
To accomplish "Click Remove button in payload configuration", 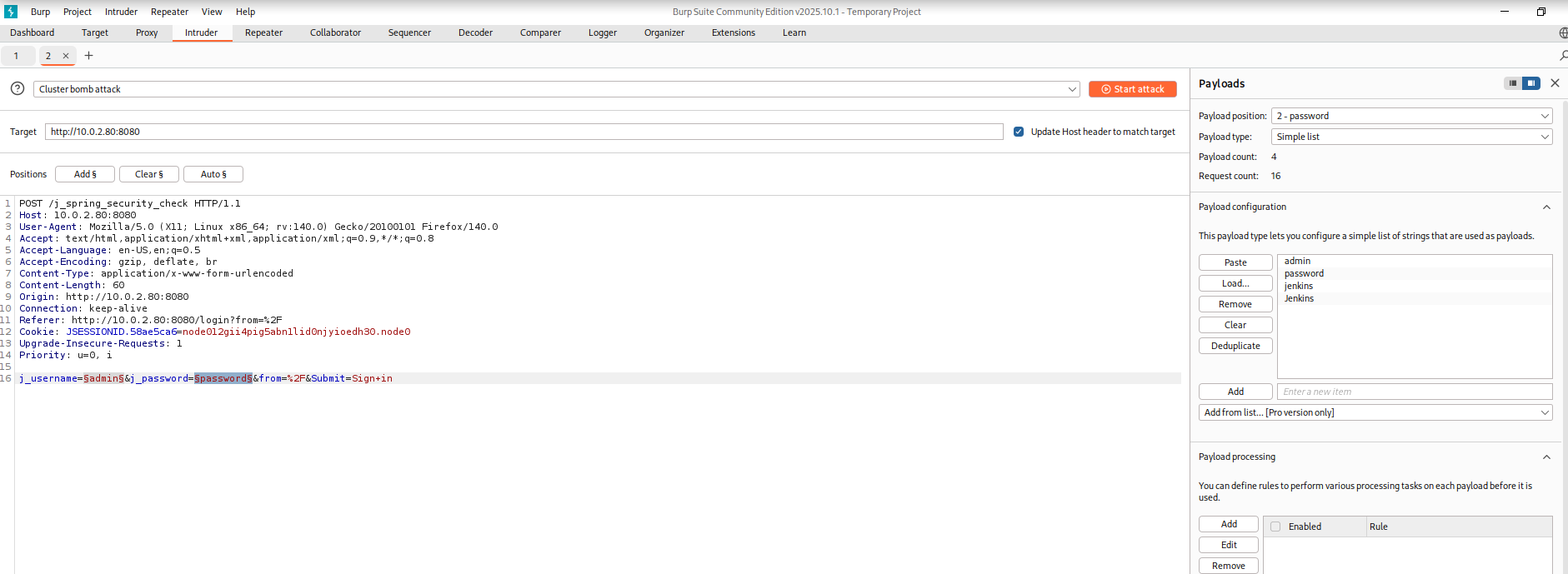I will click(1235, 304).
